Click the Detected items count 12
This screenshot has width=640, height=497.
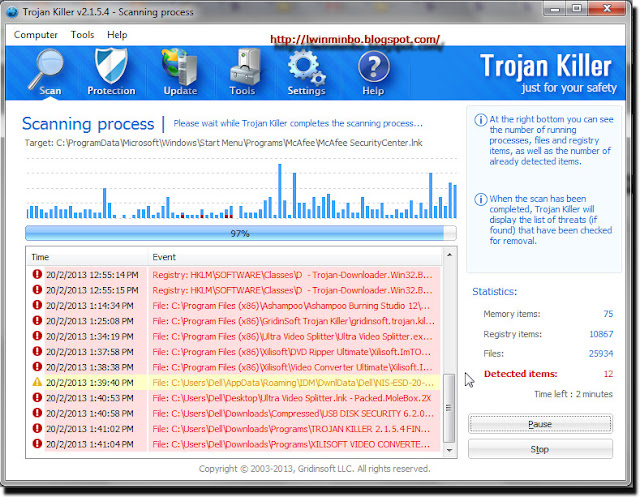pyautogui.click(x=608, y=373)
